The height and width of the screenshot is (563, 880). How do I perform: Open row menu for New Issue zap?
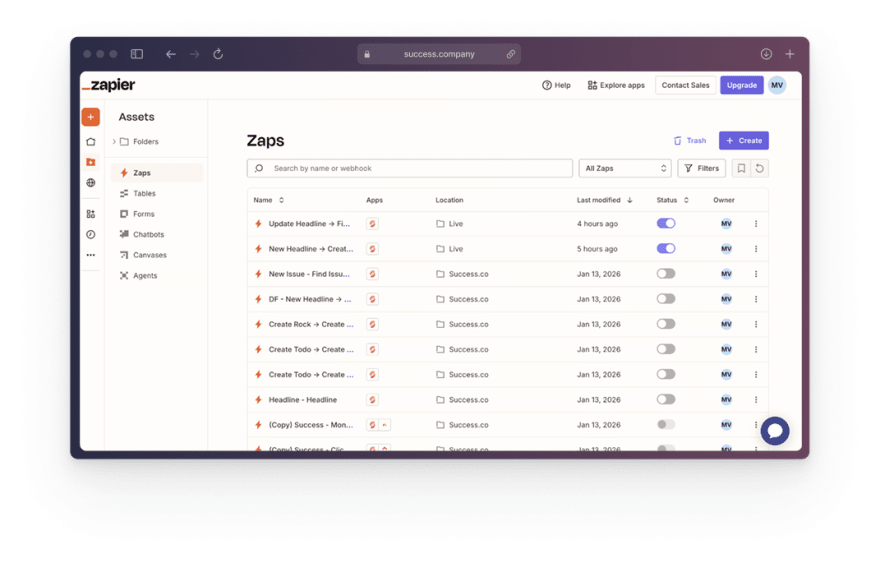756,274
